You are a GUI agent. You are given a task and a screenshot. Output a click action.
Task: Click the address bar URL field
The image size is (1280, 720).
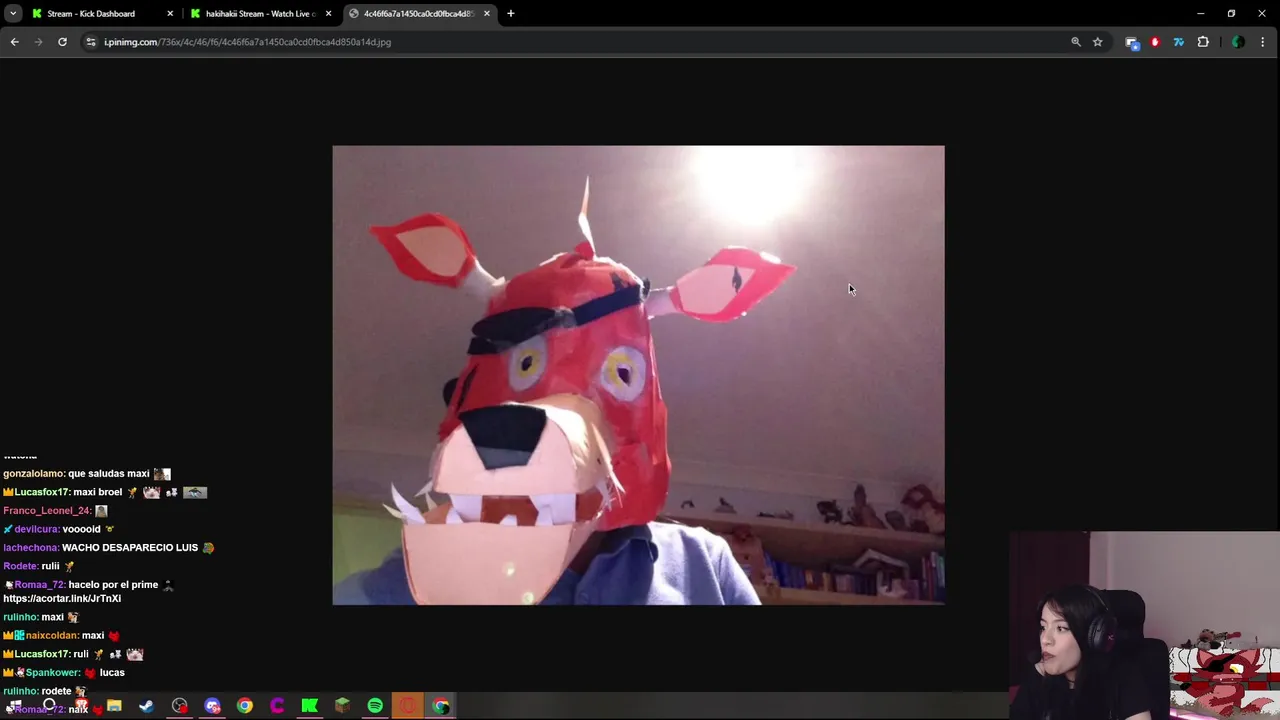tap(580, 42)
